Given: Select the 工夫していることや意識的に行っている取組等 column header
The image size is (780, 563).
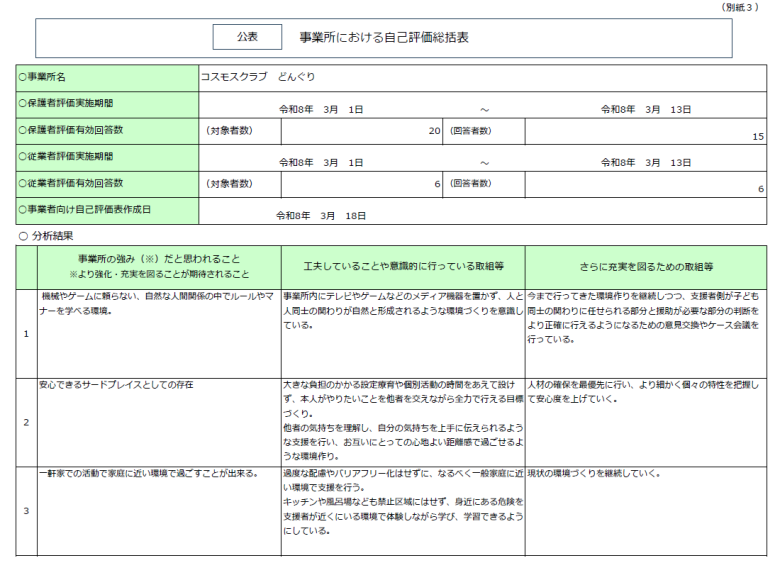Looking at the screenshot, I should tap(402, 266).
